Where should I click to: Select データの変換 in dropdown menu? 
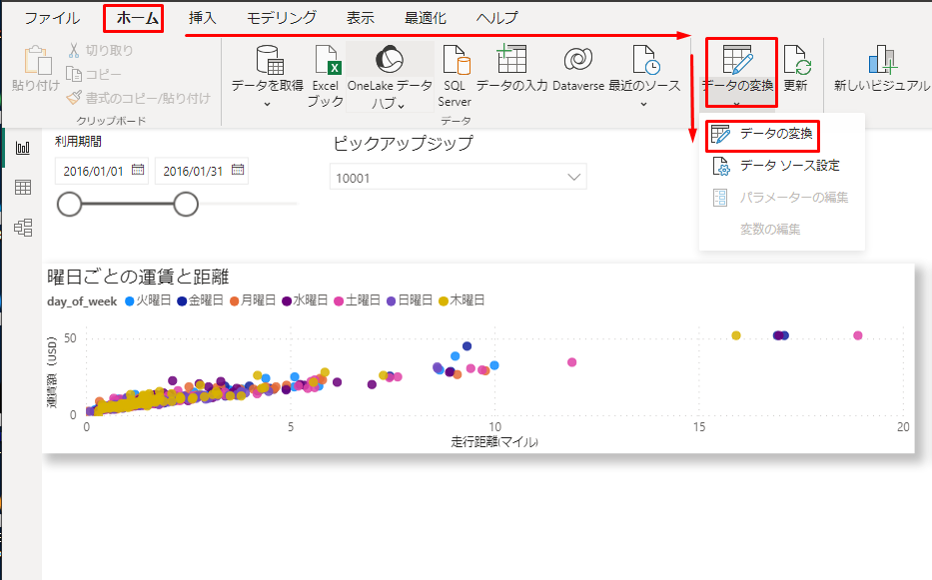pos(776,134)
